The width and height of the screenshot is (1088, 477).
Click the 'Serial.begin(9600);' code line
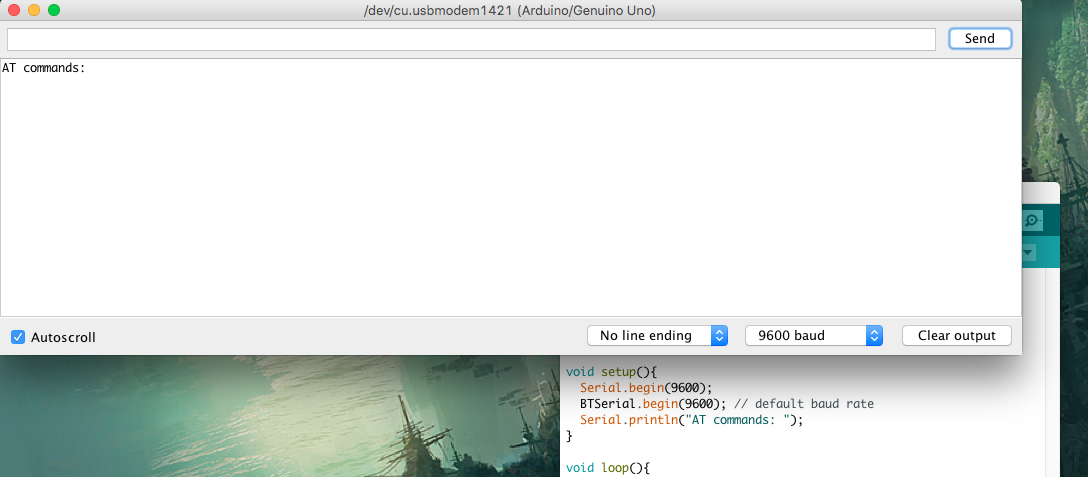click(647, 387)
